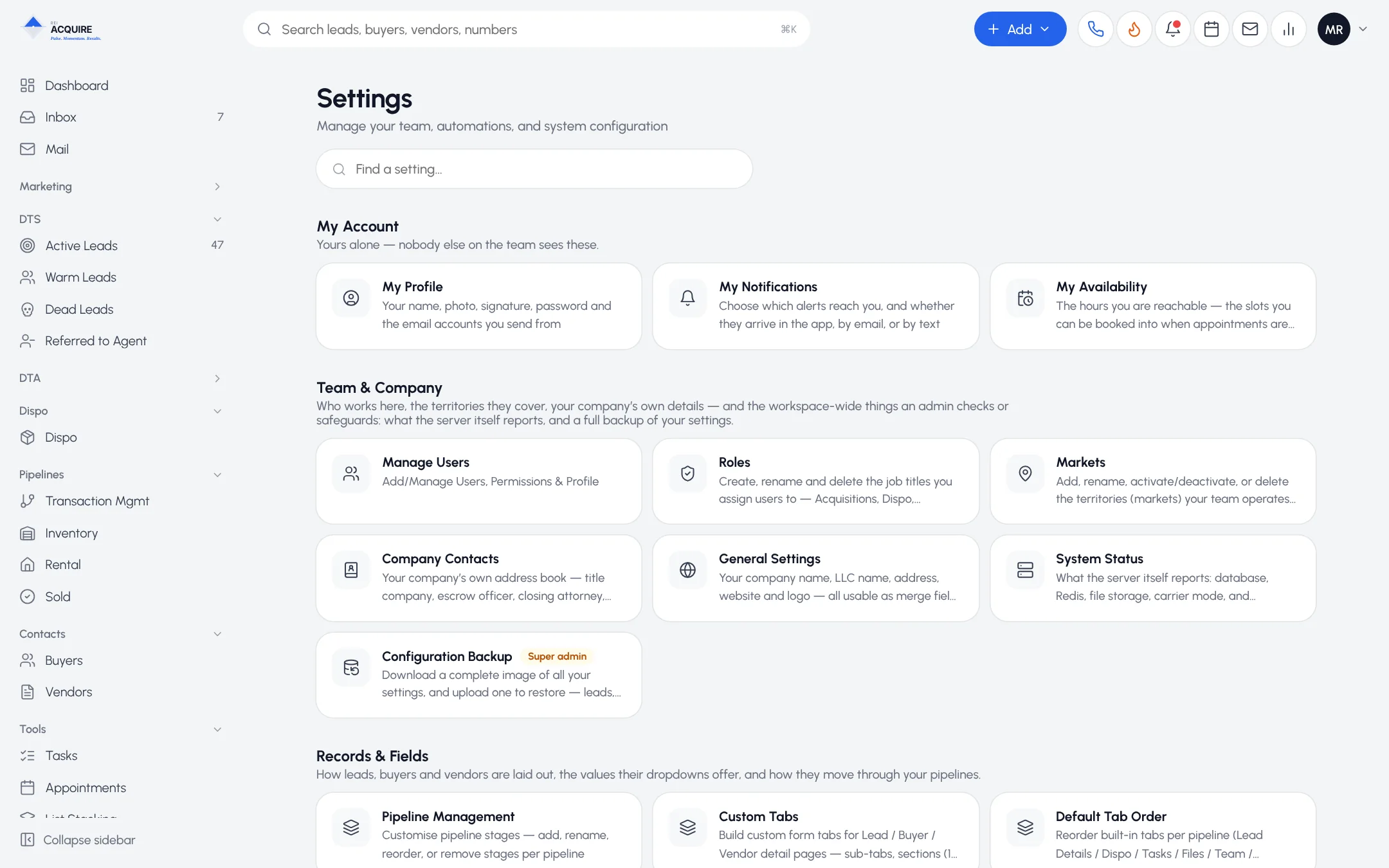
Task: Expand the DTA sidebar section
Action: point(121,378)
